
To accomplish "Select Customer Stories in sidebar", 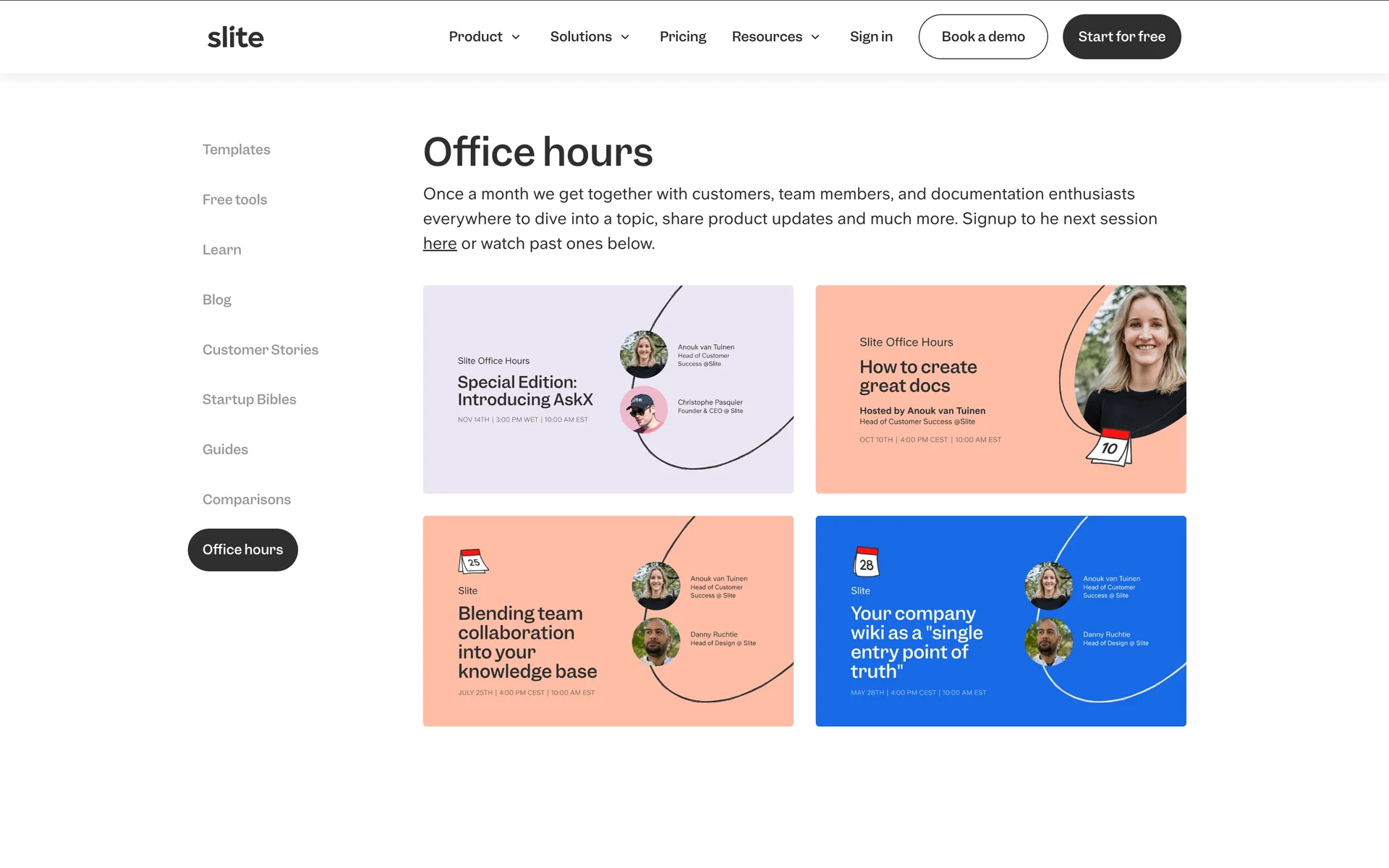I will [260, 350].
